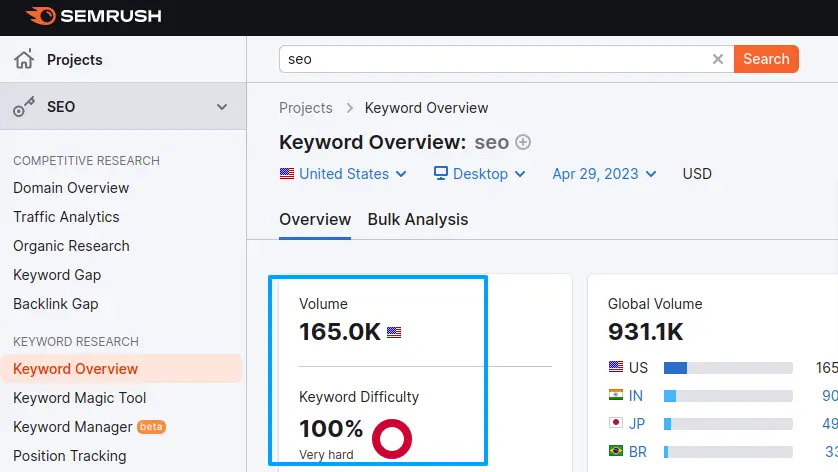Clear the search field with X icon
This screenshot has width=838, height=472.
(x=718, y=59)
